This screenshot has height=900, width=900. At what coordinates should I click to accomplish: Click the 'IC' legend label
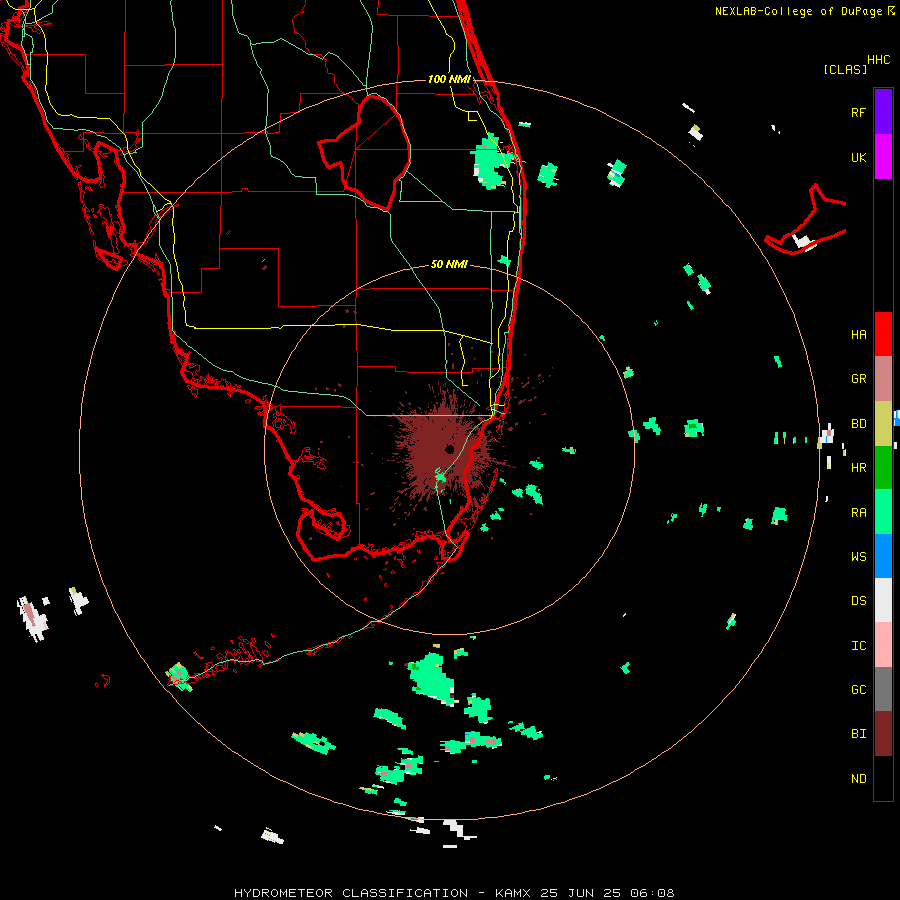point(858,646)
